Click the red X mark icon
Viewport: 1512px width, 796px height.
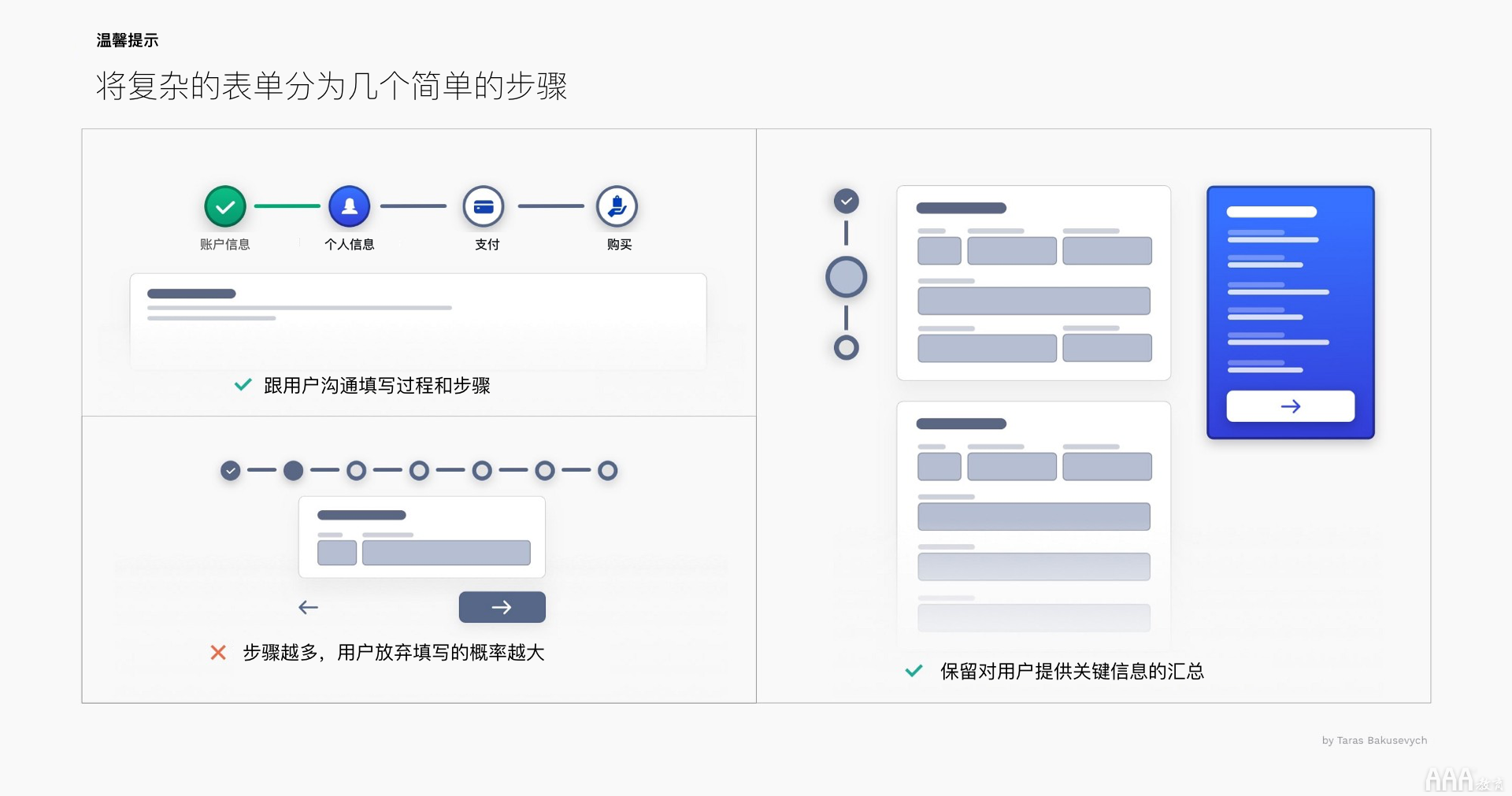[218, 653]
